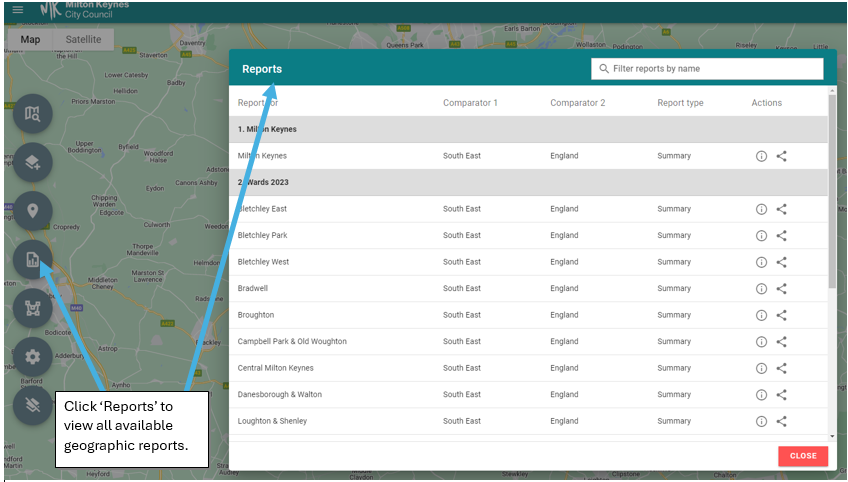Click the reports list scrollbar down arrow
Viewport: 848px width, 482px height.
pos(832,436)
